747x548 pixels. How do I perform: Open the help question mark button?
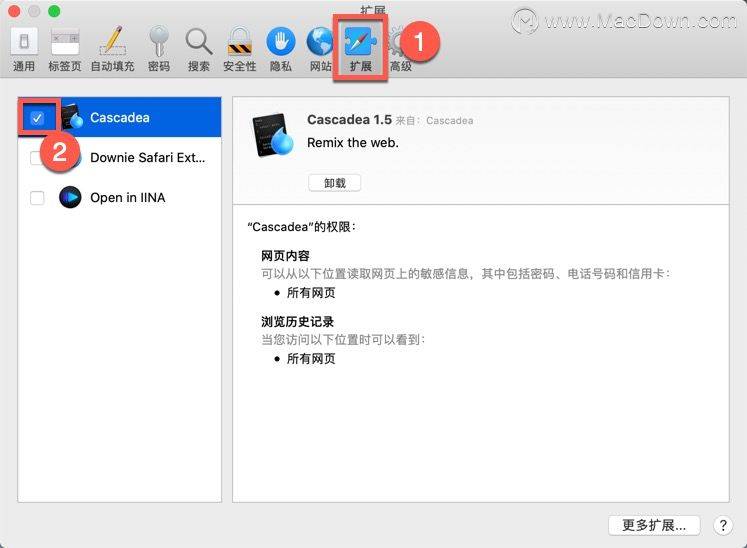(723, 525)
